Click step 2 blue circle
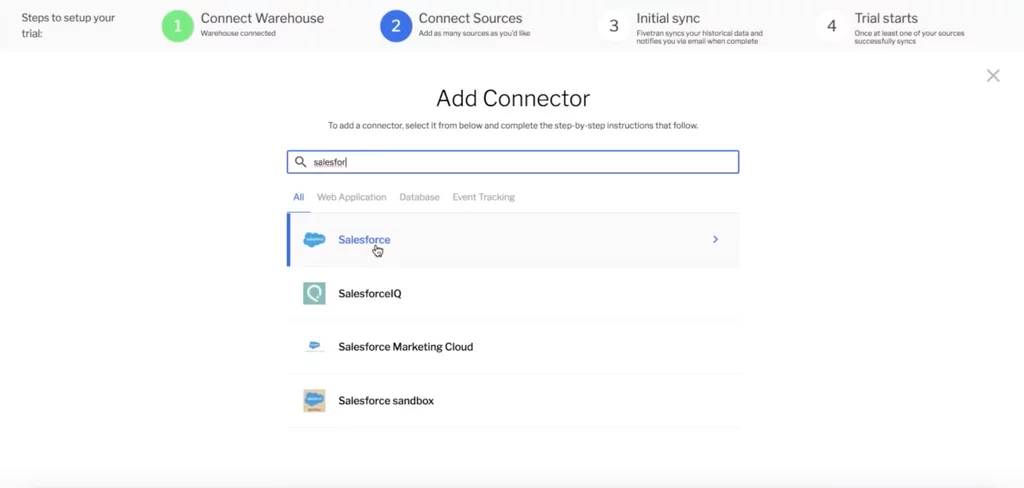Viewport: 1024px width, 488px height. (x=396, y=26)
